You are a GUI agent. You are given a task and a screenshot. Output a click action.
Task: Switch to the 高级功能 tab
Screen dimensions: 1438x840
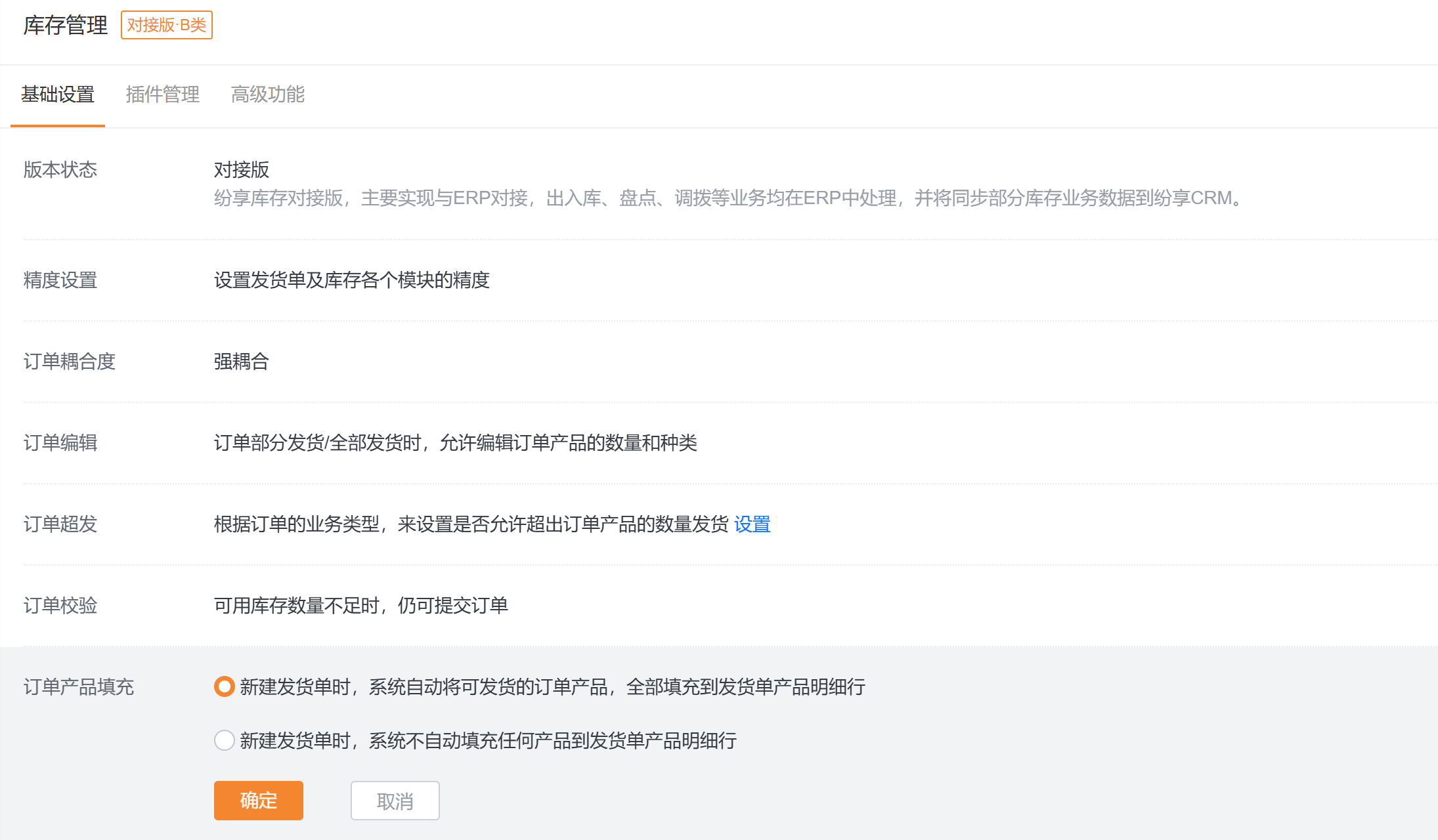267,94
